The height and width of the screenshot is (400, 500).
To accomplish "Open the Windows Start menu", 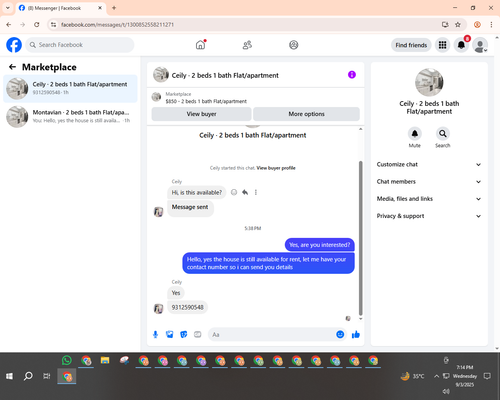I will click(9, 376).
